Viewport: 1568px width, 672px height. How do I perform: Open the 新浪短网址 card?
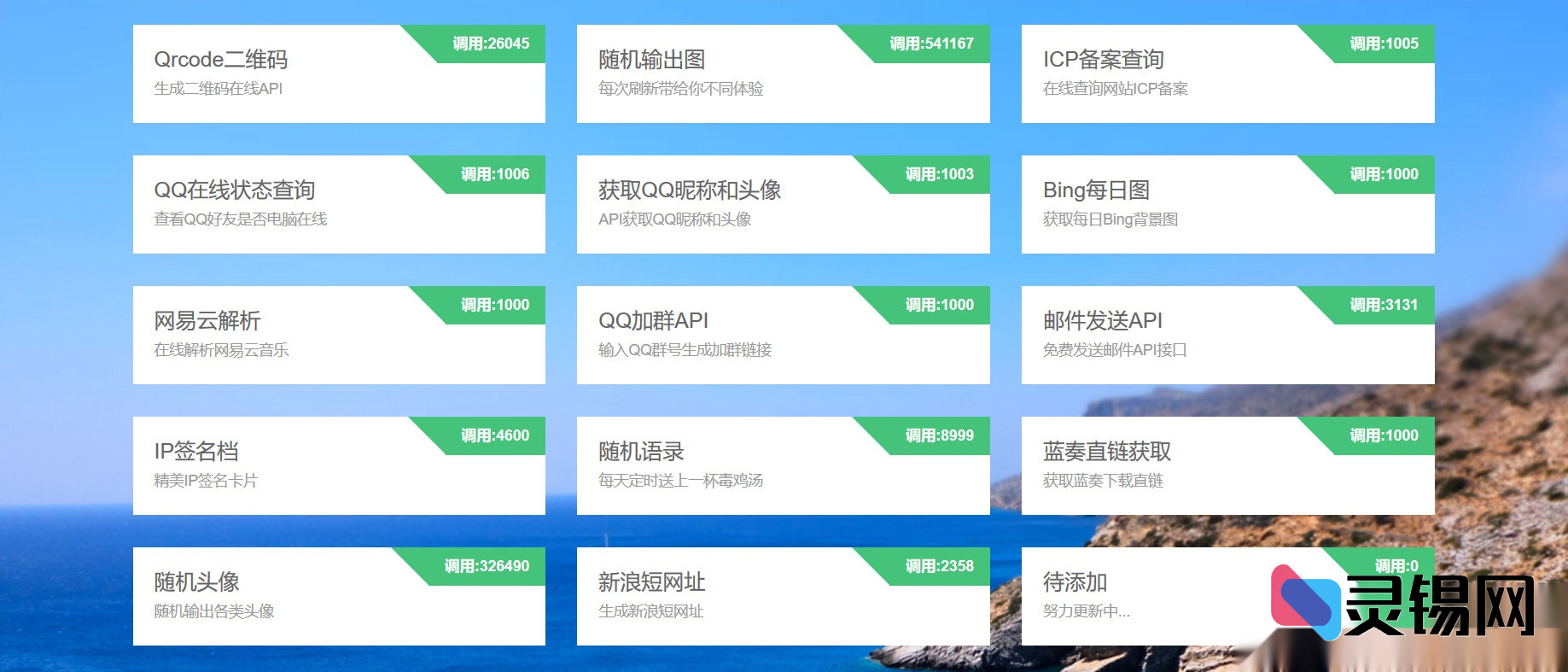[784, 596]
